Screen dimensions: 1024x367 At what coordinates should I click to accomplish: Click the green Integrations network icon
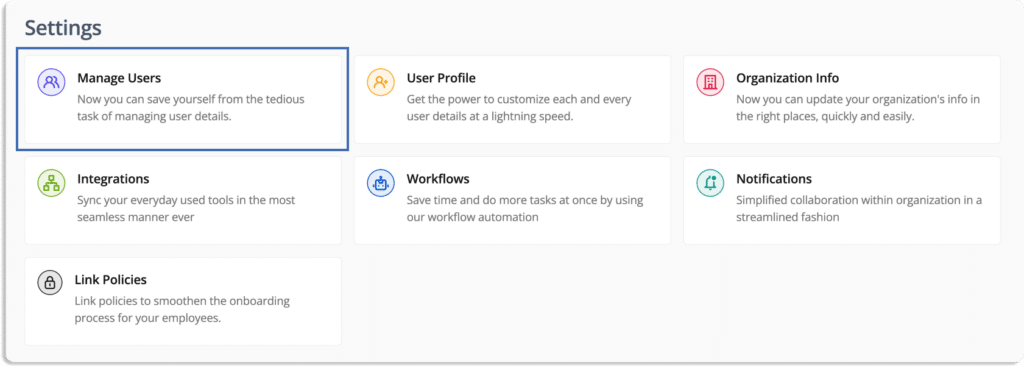52,183
